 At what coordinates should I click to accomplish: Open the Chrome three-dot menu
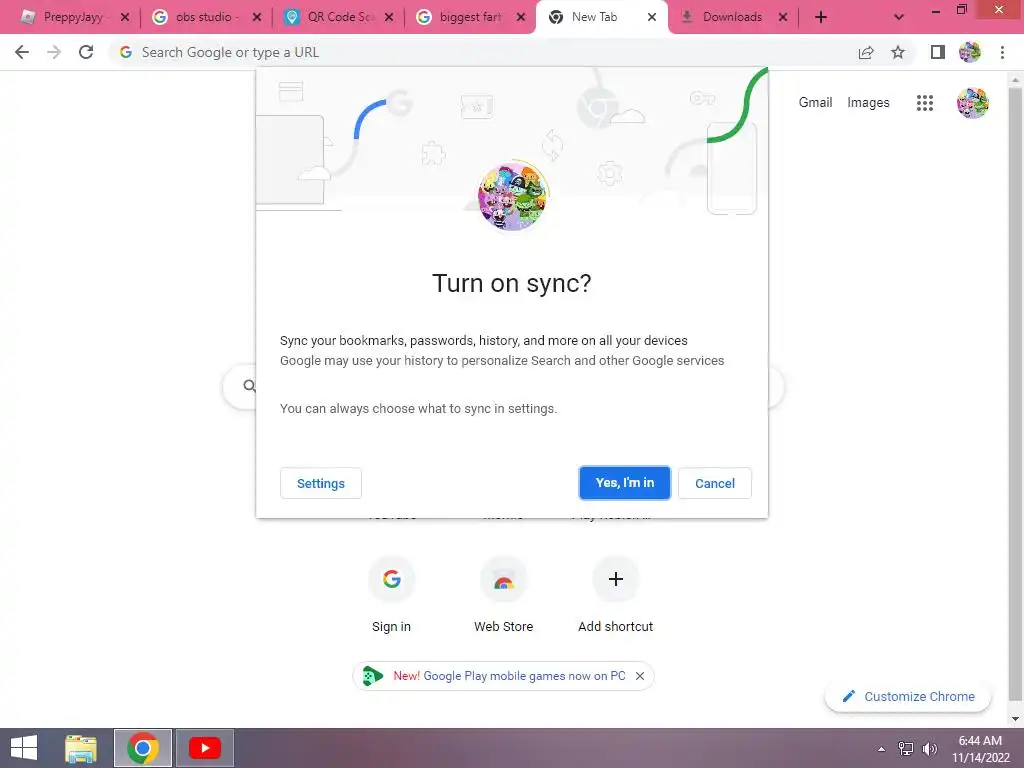(x=1002, y=52)
